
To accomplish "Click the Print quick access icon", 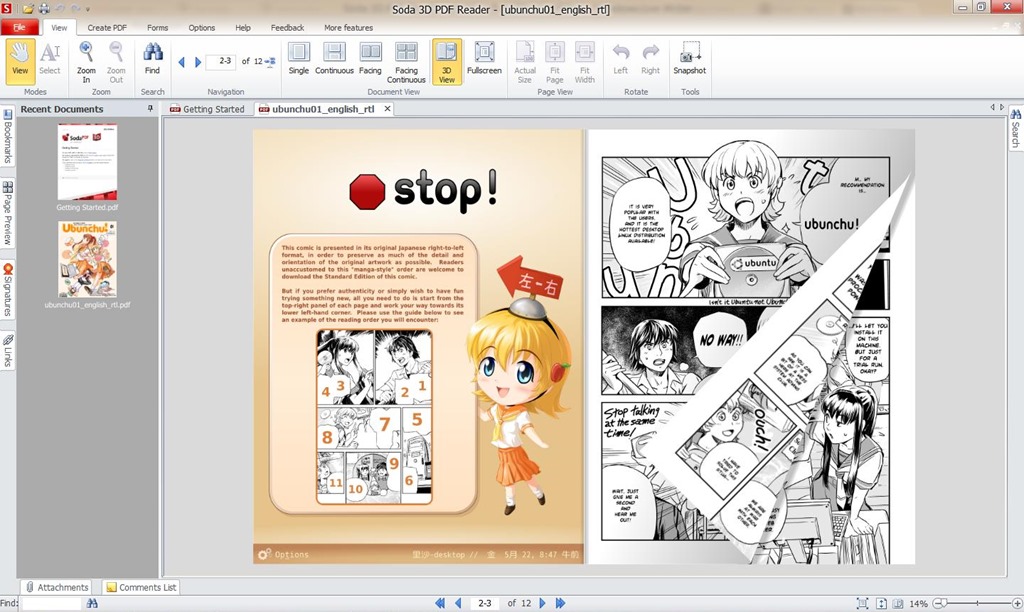I will click(x=44, y=8).
